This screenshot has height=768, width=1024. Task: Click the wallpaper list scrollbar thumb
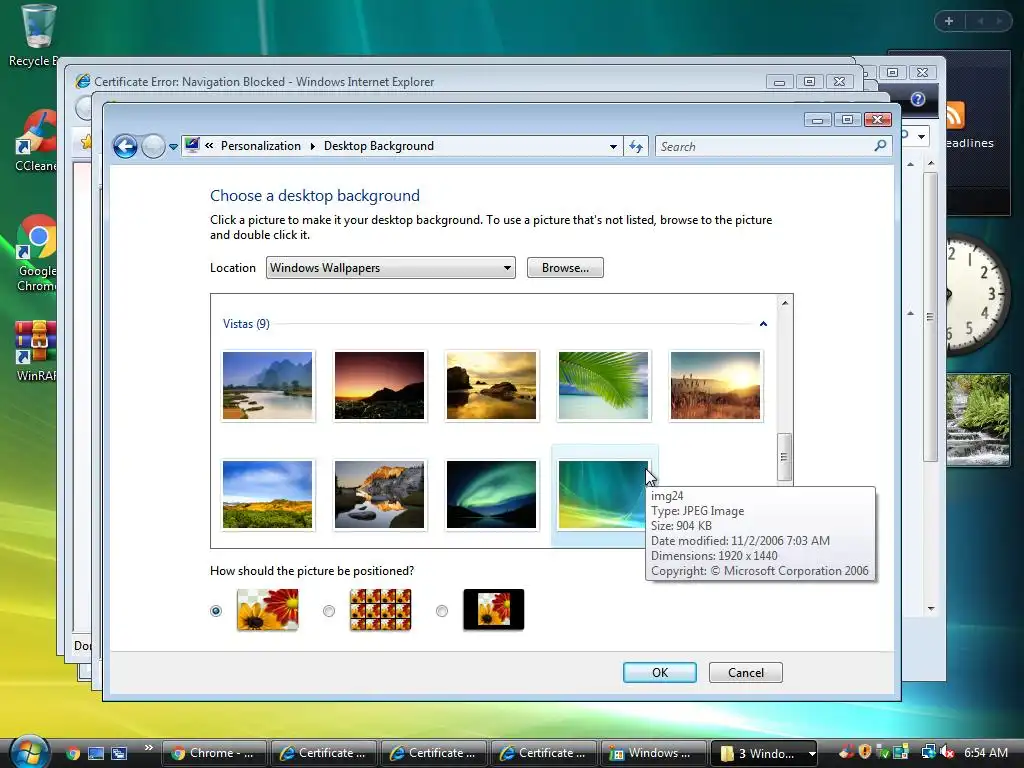[784, 457]
